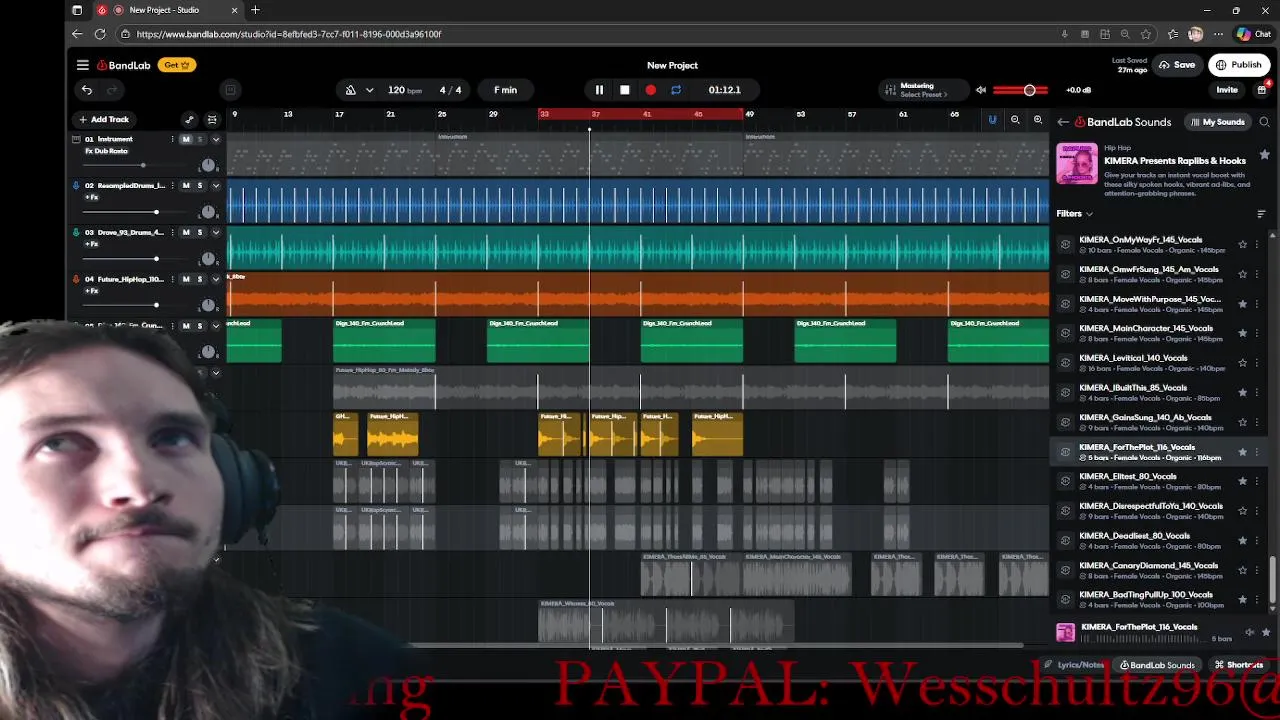Favorite the KIMERA Presents Raplibs pack
Image resolution: width=1280 pixels, height=720 pixels.
(1264, 155)
